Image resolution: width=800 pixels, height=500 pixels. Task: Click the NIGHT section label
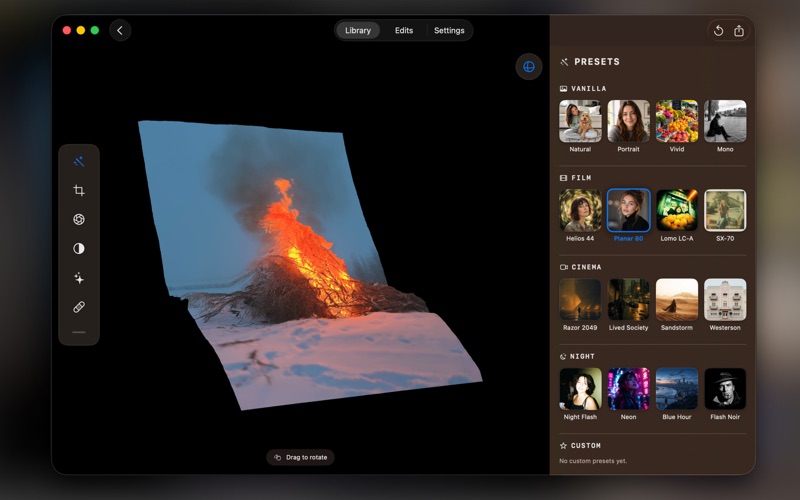(582, 357)
